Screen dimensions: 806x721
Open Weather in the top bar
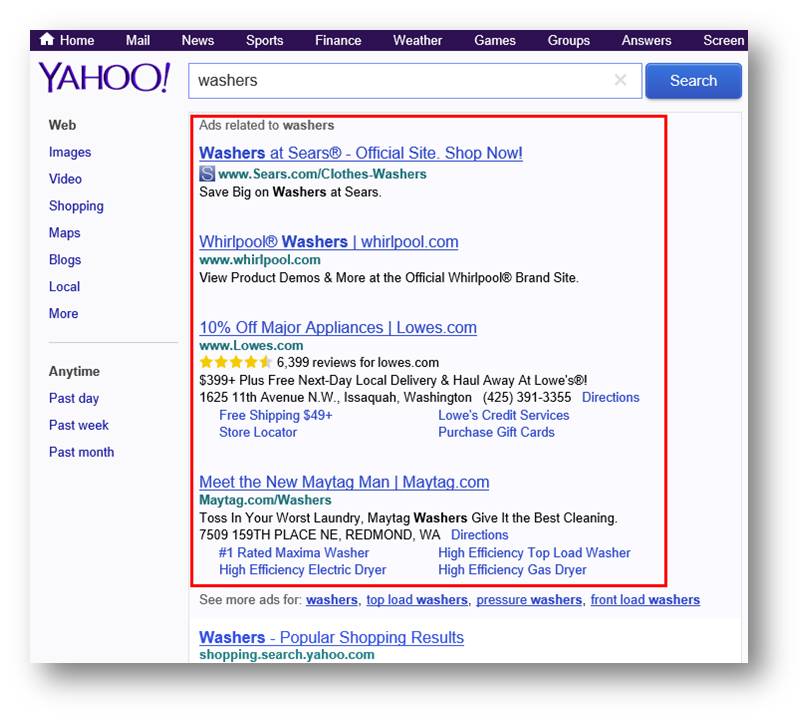click(x=417, y=40)
